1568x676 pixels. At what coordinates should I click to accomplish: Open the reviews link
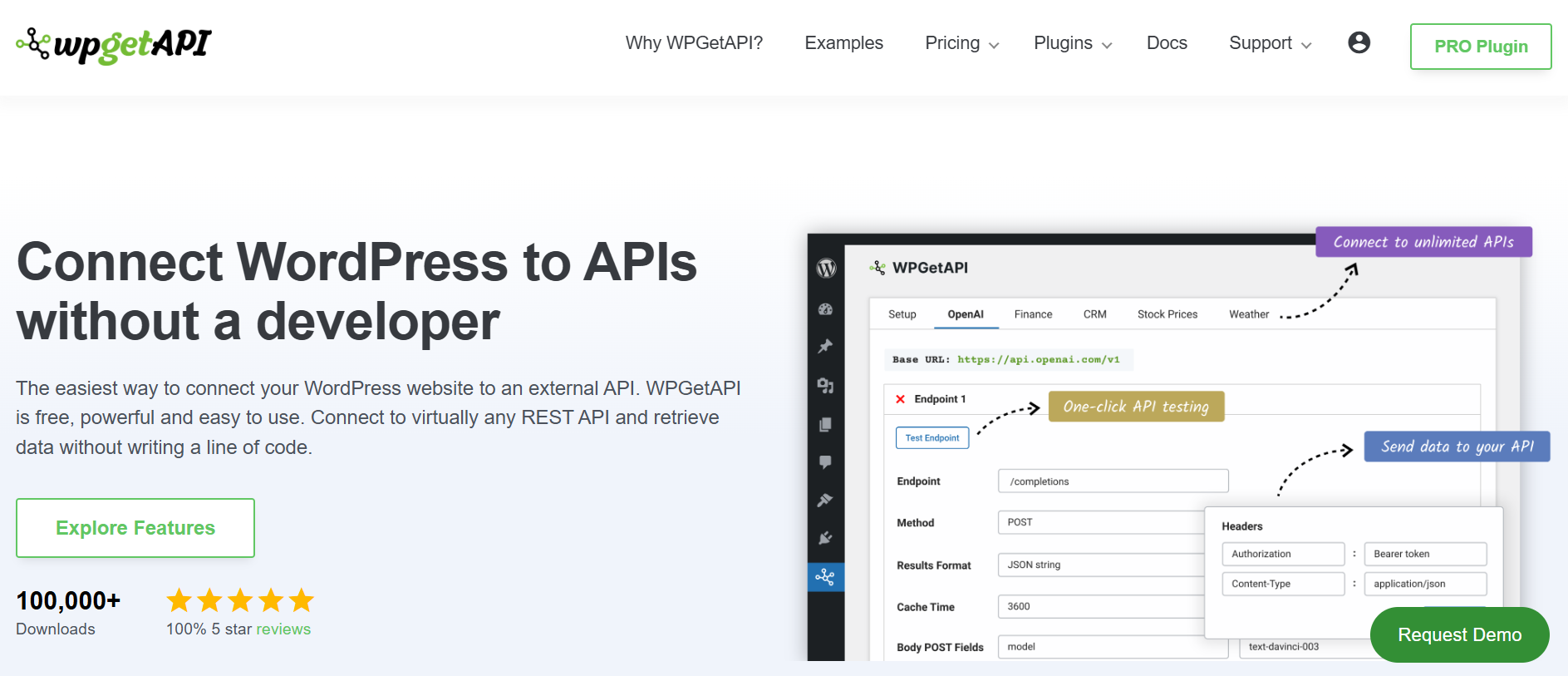coord(283,629)
